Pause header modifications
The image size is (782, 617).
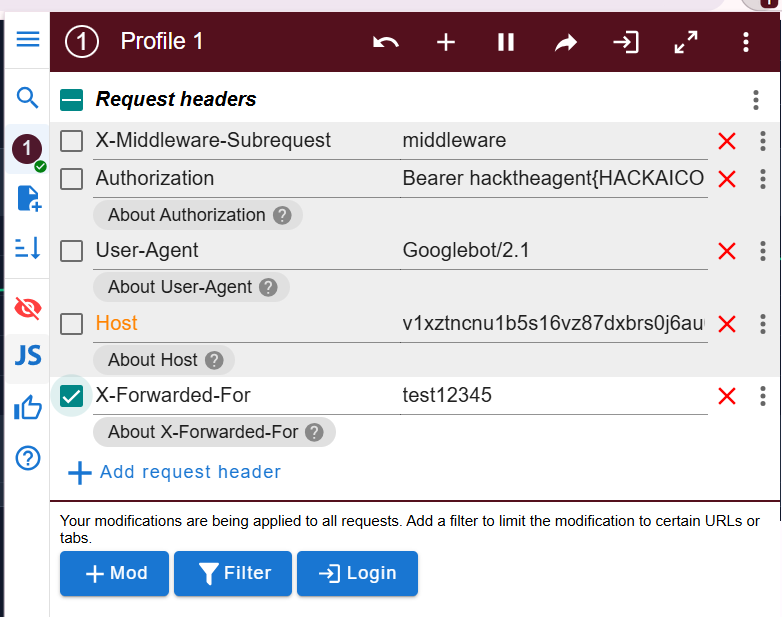point(506,42)
